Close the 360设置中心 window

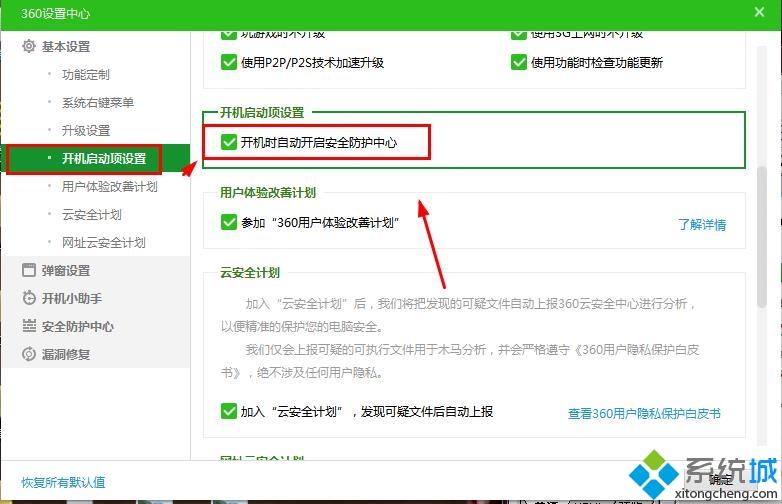pos(759,12)
